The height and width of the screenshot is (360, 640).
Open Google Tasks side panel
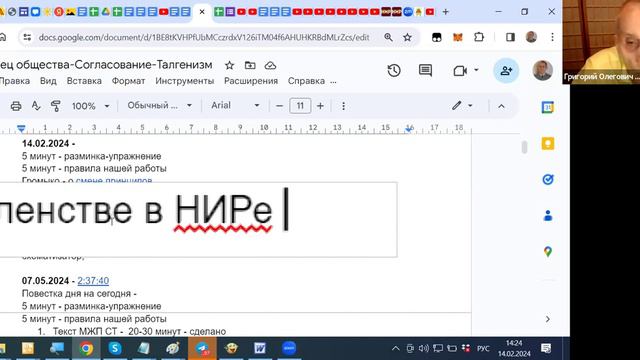coord(548,180)
